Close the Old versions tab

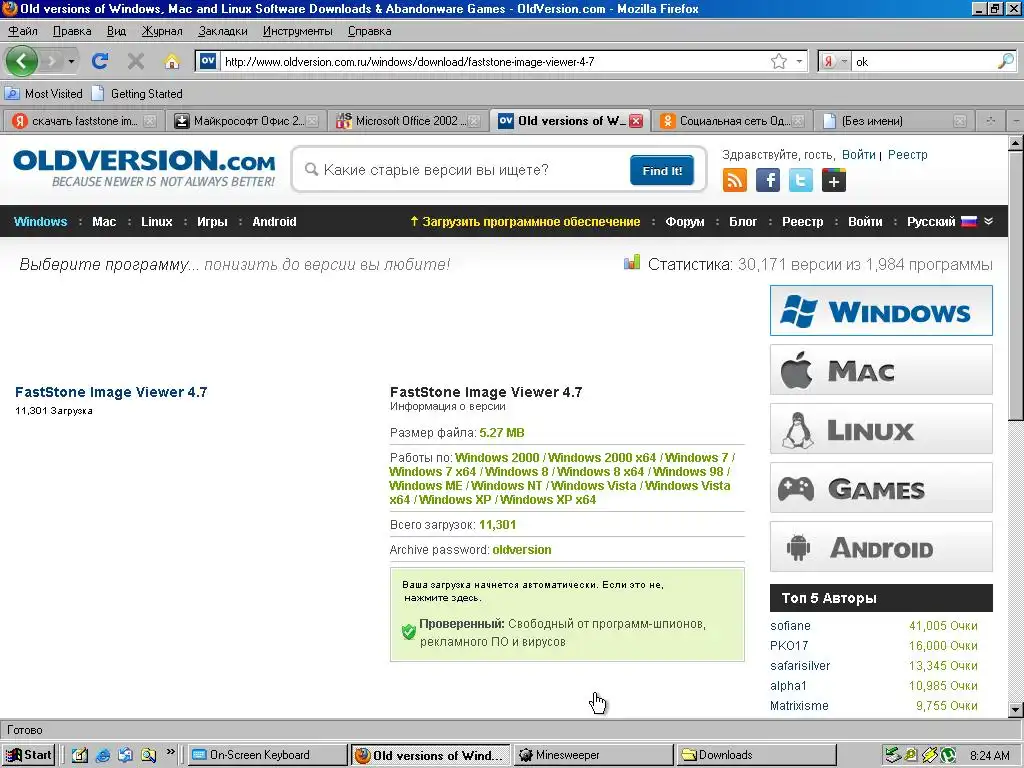click(635, 121)
